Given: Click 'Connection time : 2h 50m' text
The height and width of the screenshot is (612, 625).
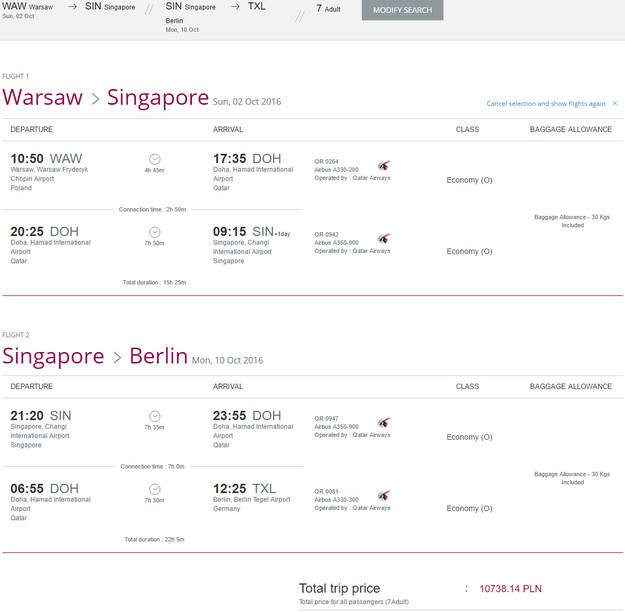Looking at the screenshot, I should tap(152, 209).
